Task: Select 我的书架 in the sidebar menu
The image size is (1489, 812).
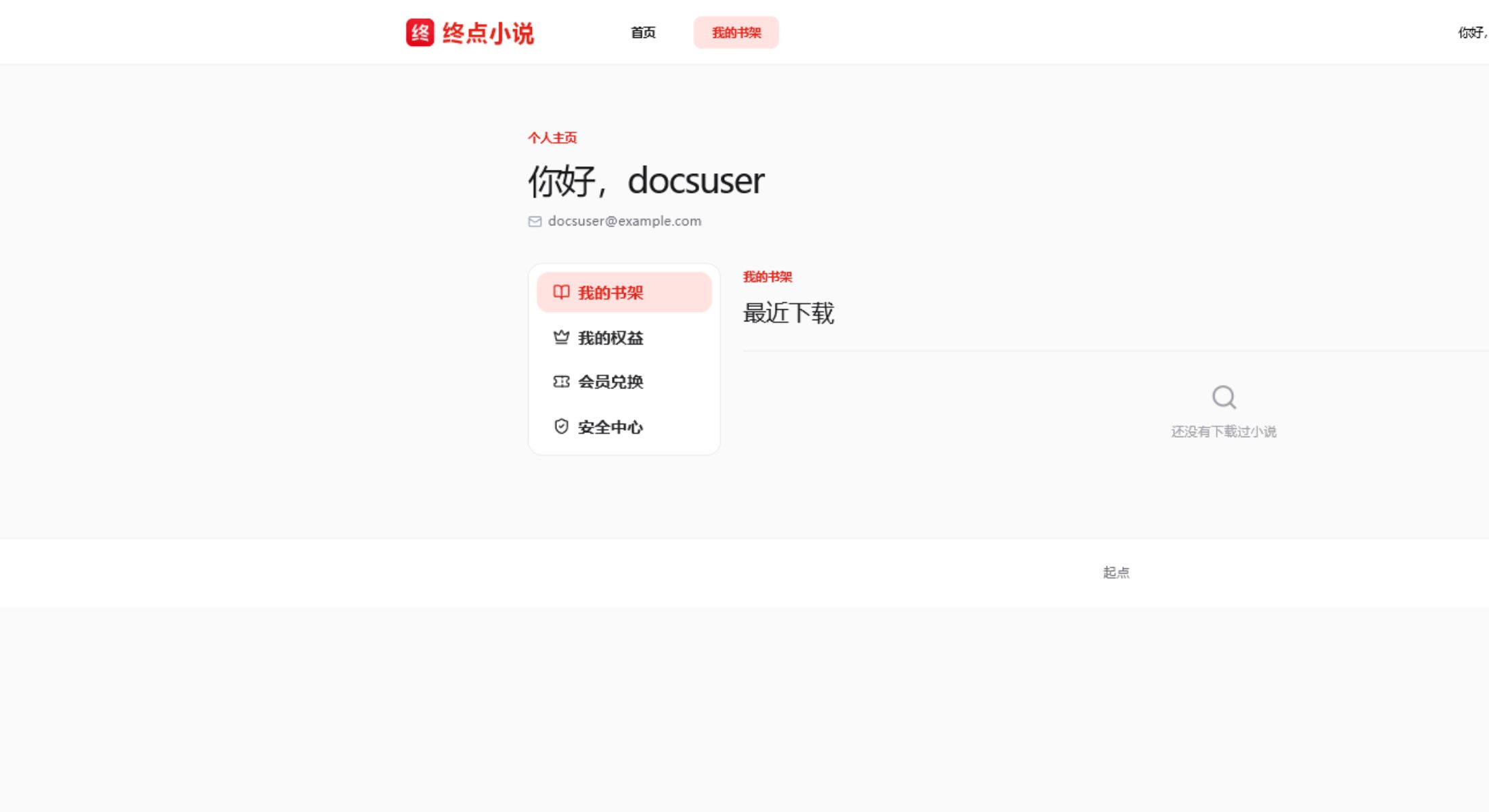Action: [624, 292]
